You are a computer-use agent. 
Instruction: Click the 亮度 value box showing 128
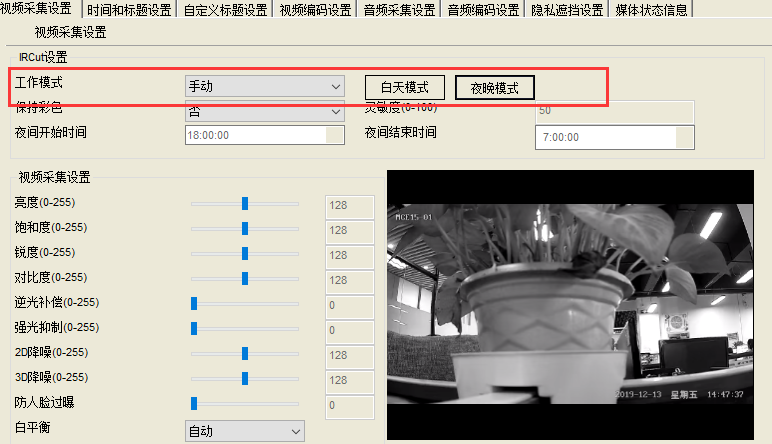pyautogui.click(x=350, y=207)
